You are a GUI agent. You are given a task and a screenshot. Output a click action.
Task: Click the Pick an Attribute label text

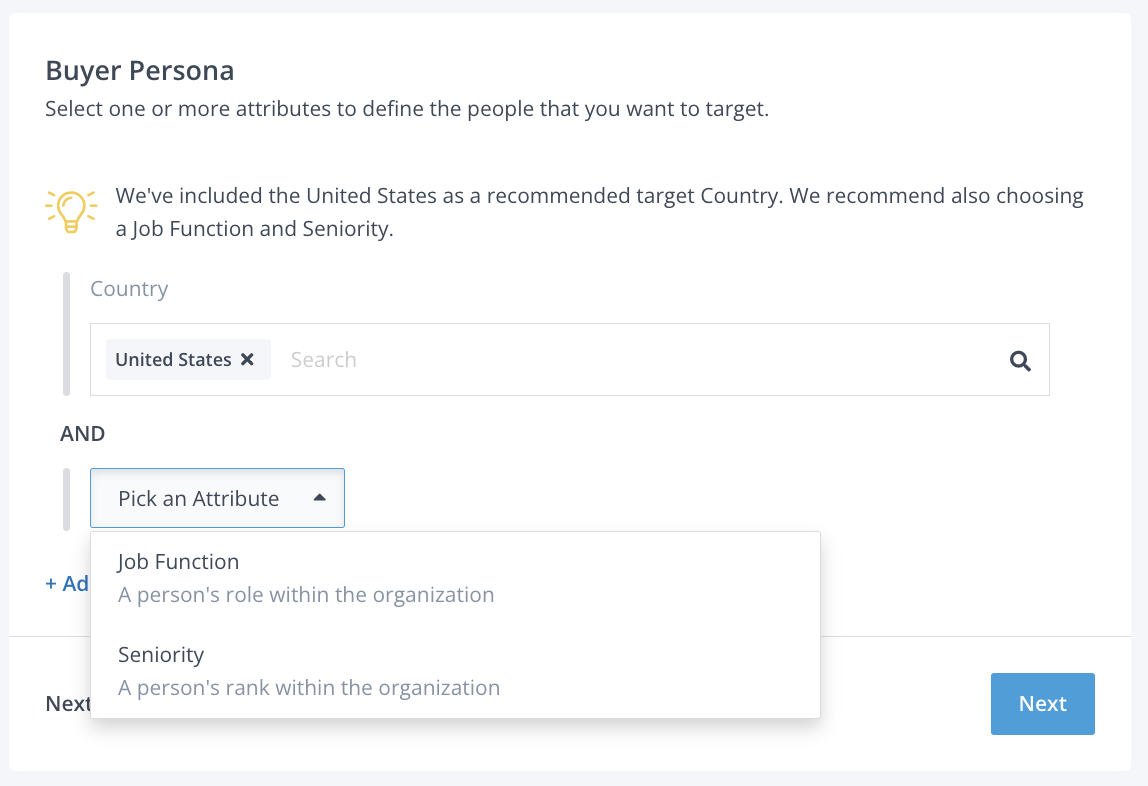198,498
